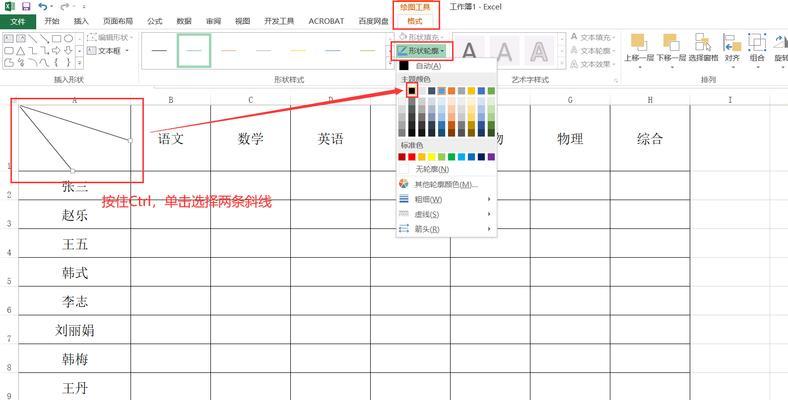This screenshot has height=400, width=788.
Task: Select the right block arrow shape
Action: (x=57, y=51)
